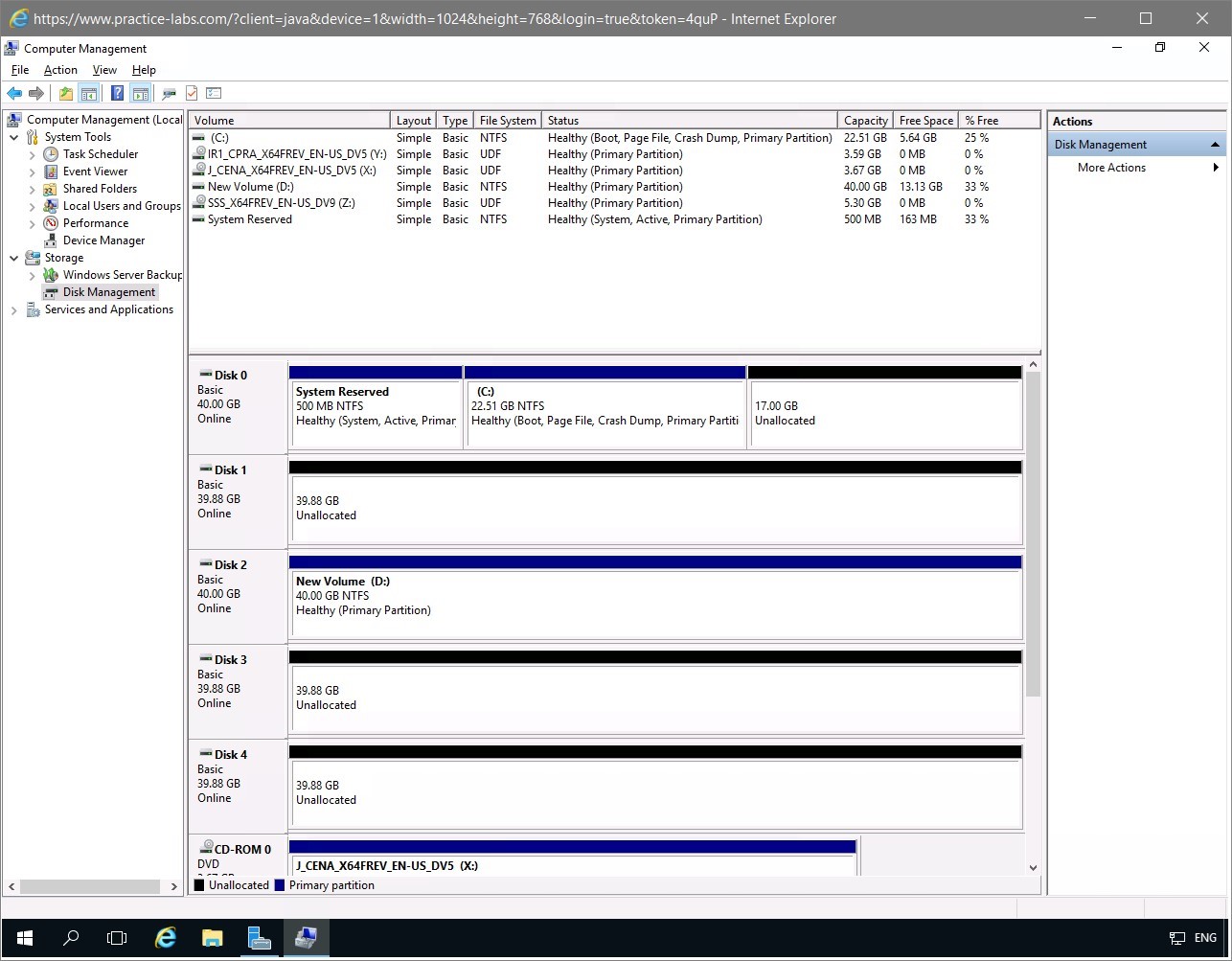
Task: Click the checklist settings toolbar icon
Action: [x=214, y=93]
